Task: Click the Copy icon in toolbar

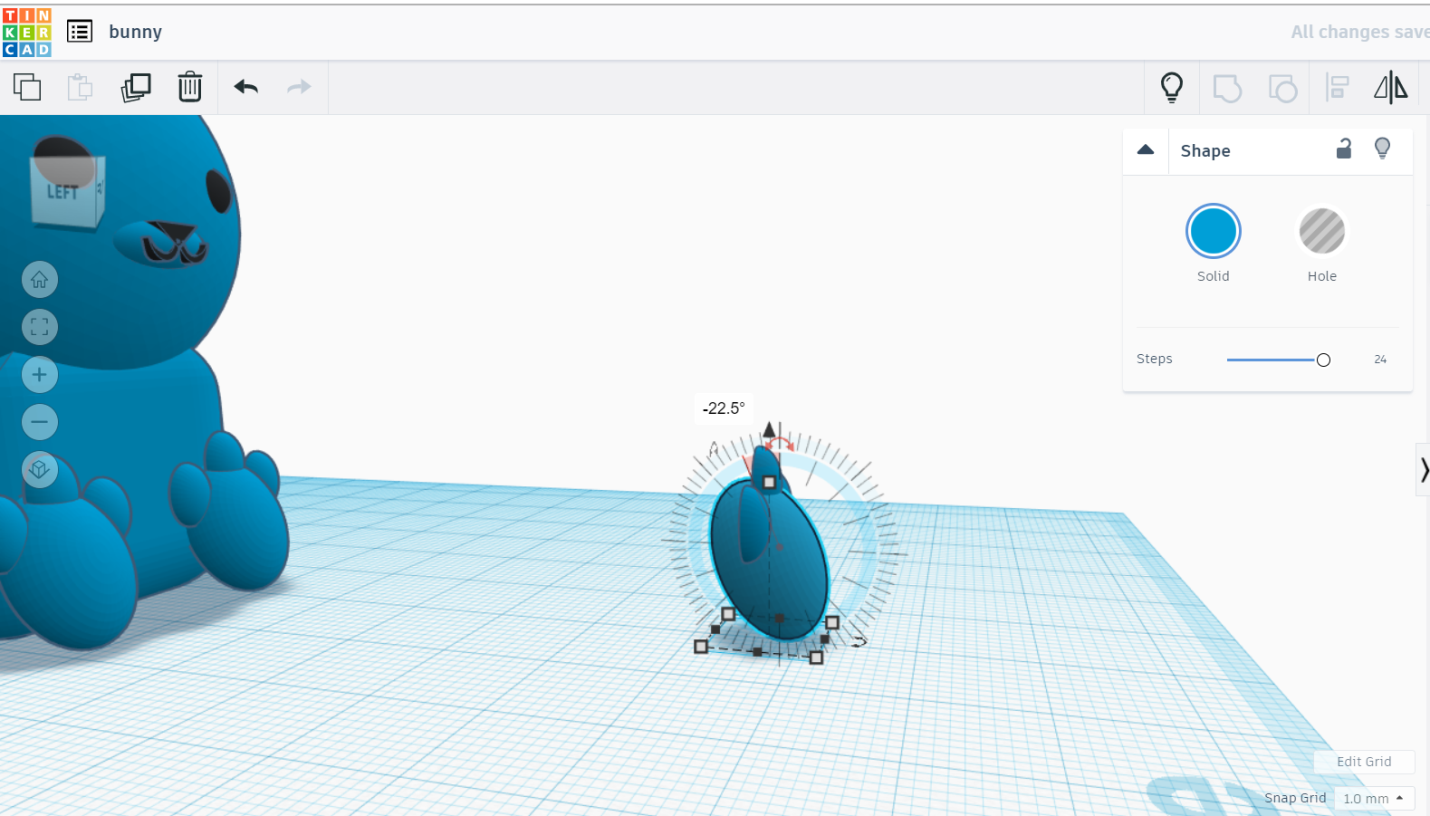Action: click(27, 87)
